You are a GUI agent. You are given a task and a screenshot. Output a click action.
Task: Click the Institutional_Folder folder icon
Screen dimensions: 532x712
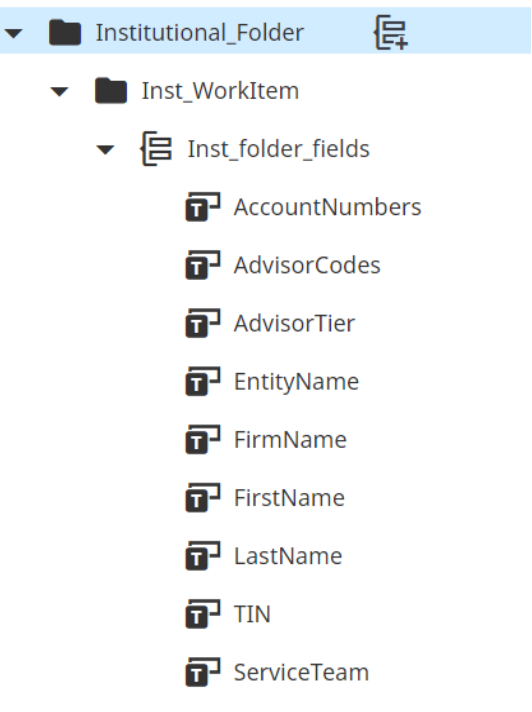click(x=65, y=32)
